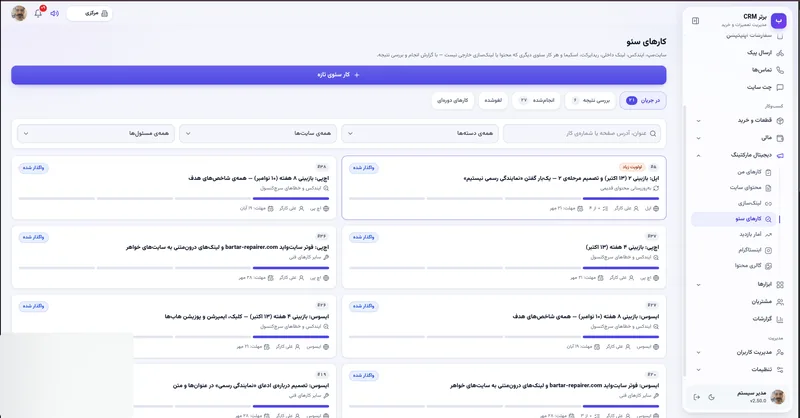Open the همه‌ی سایت‌ها sites dropdown
800x418 pixels.
click(258, 133)
